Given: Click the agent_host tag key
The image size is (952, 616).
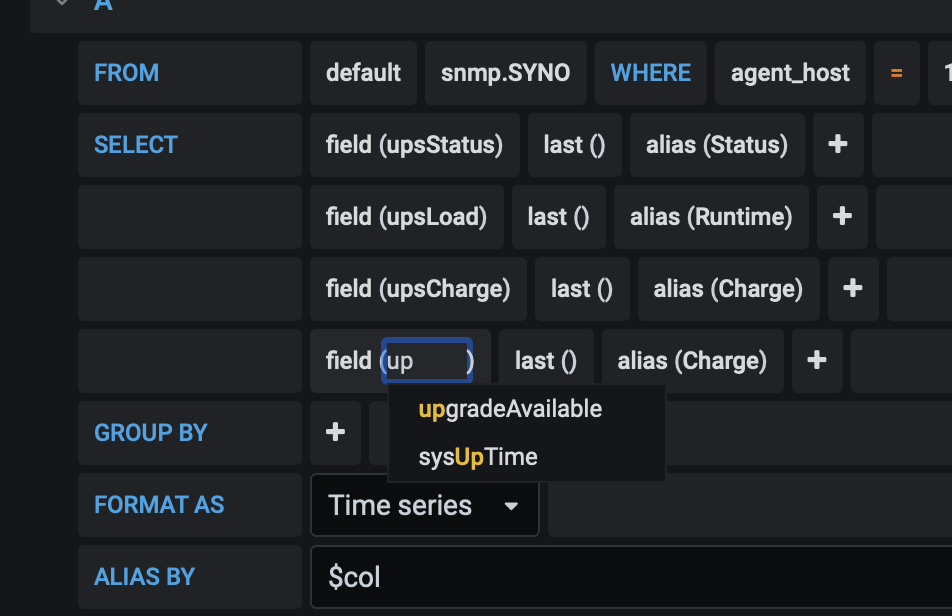Looking at the screenshot, I should [x=790, y=73].
